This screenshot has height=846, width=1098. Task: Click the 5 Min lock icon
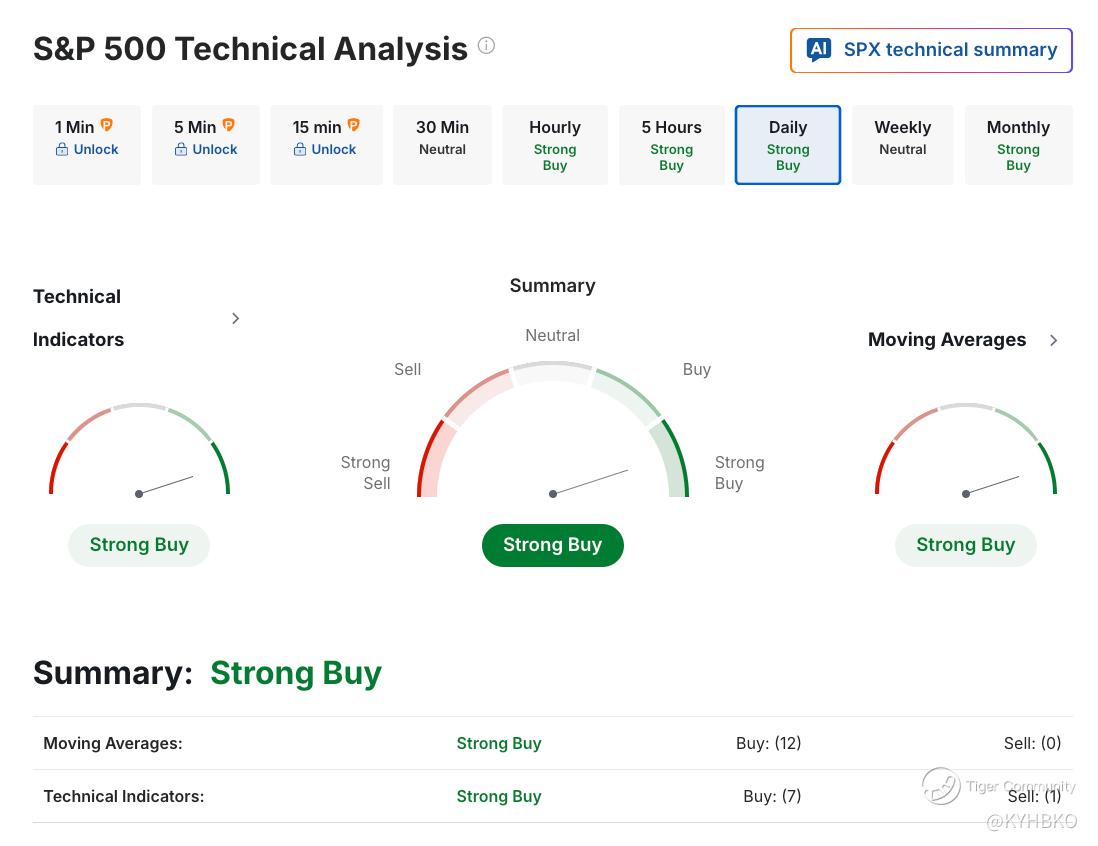coord(181,150)
